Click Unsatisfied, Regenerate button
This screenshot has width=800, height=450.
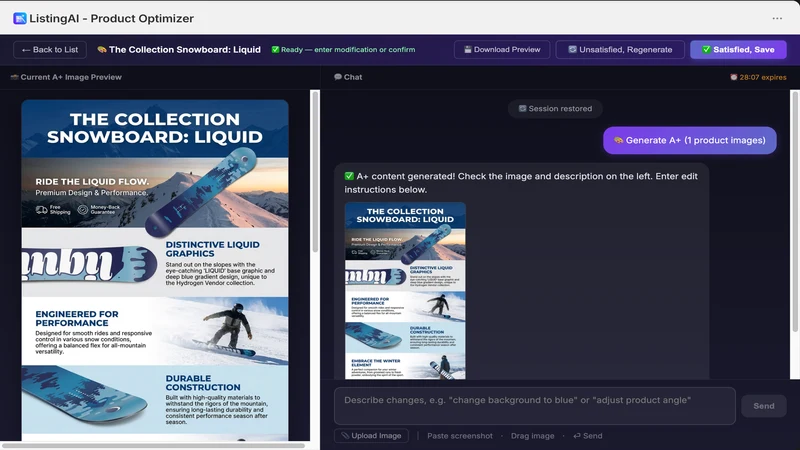[x=620, y=49]
